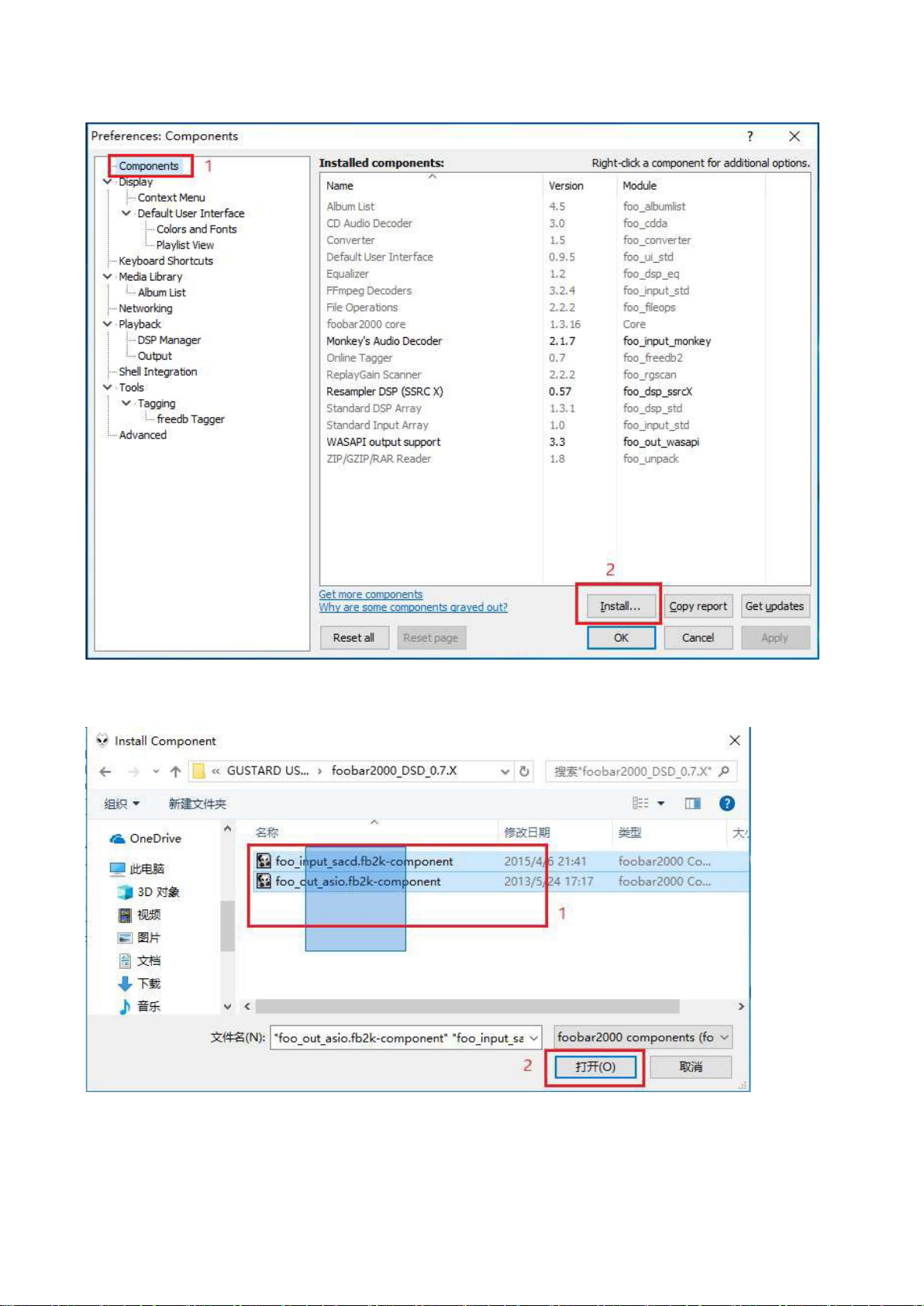Toggle the preview pane icon

693,803
